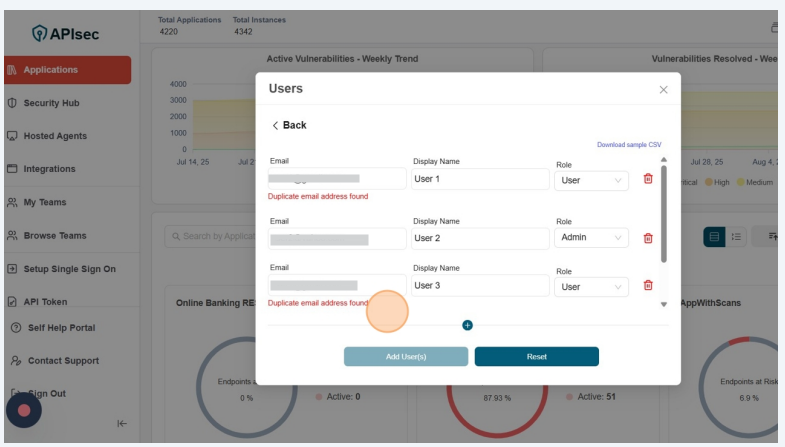Edit the User 3 display name field
Screen dimensions: 785x447
[480, 285]
